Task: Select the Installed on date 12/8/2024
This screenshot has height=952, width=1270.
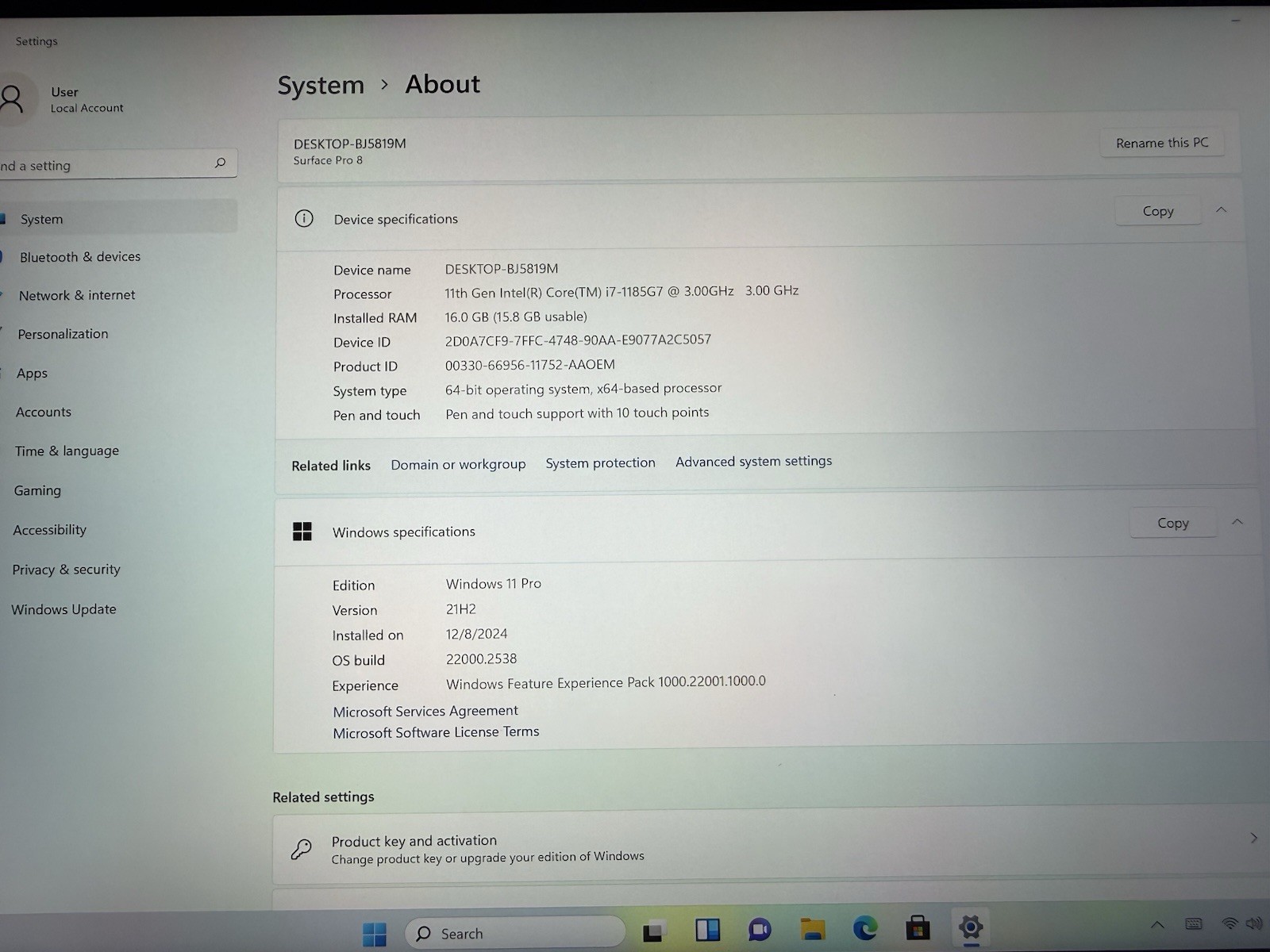Action: pyautogui.click(x=476, y=634)
